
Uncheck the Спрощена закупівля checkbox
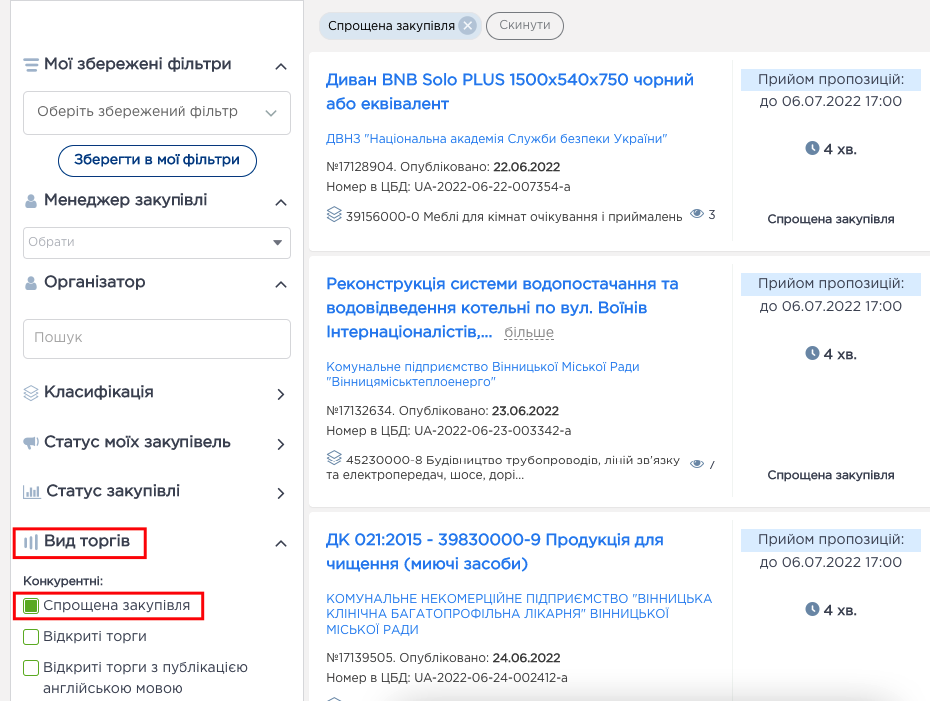[x=31, y=606]
